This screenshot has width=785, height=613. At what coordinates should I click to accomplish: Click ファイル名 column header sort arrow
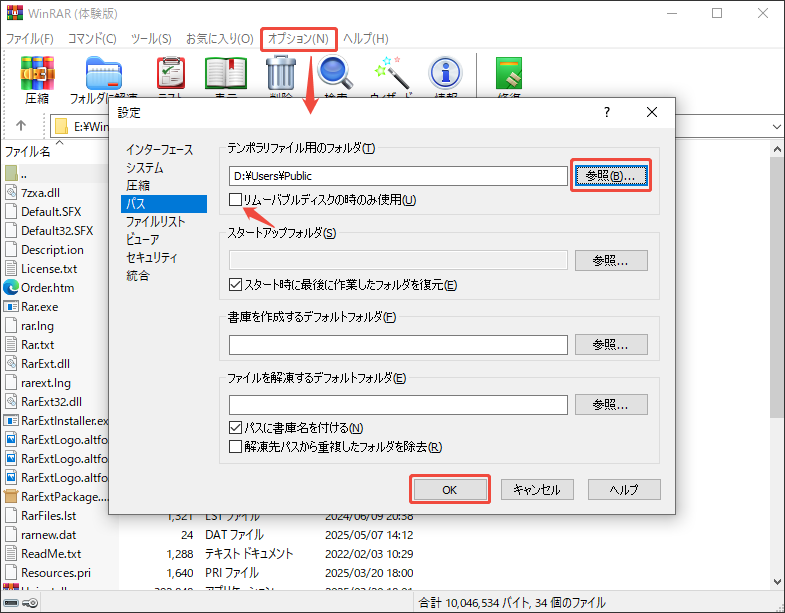[60, 143]
